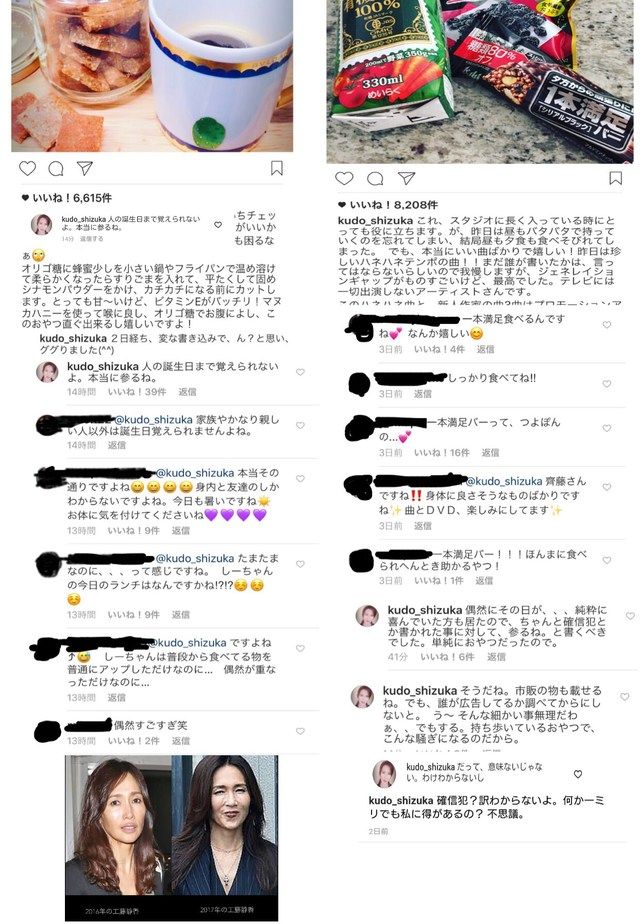This screenshot has height=924, width=640.
Task: Open kudo_shizuka profile avatar beside 偶然にその日が comment
Action: pos(367,616)
